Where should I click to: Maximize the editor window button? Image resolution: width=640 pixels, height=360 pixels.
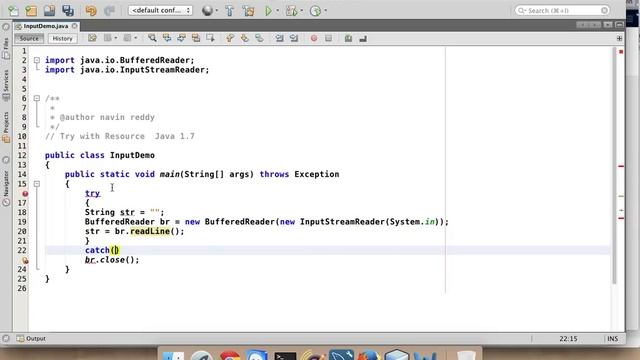coord(619,25)
